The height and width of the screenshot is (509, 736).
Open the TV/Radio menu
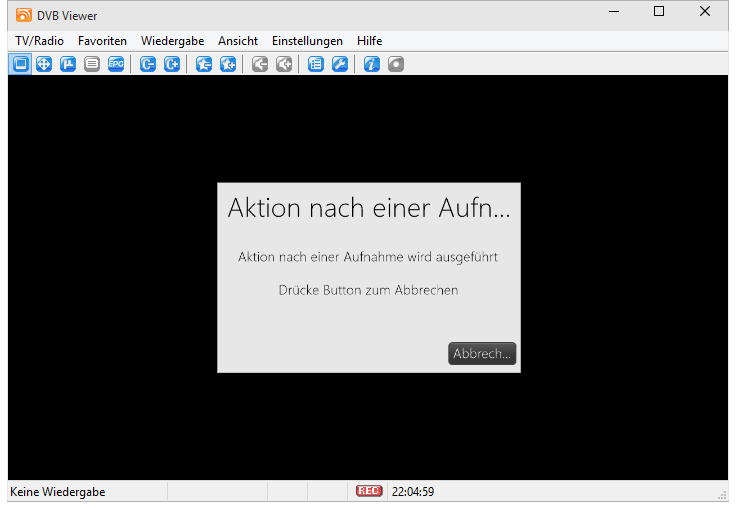coord(39,41)
